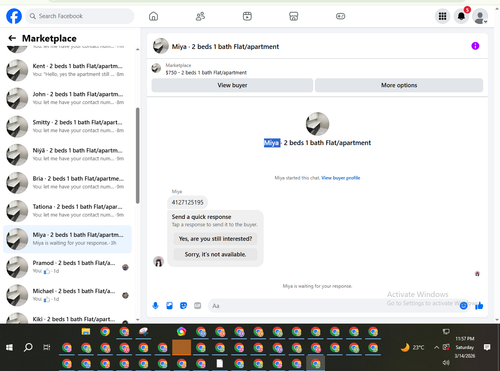
Task: Open the Windows notification center
Action: click(487, 348)
